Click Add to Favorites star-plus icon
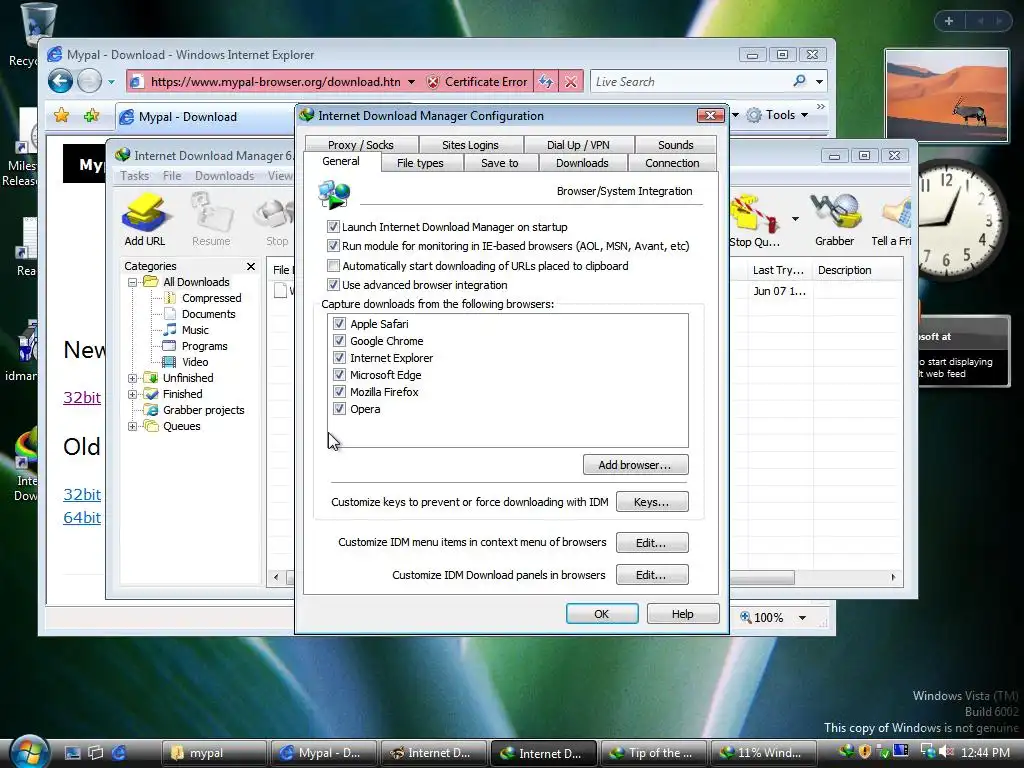The image size is (1024, 768). [91, 116]
